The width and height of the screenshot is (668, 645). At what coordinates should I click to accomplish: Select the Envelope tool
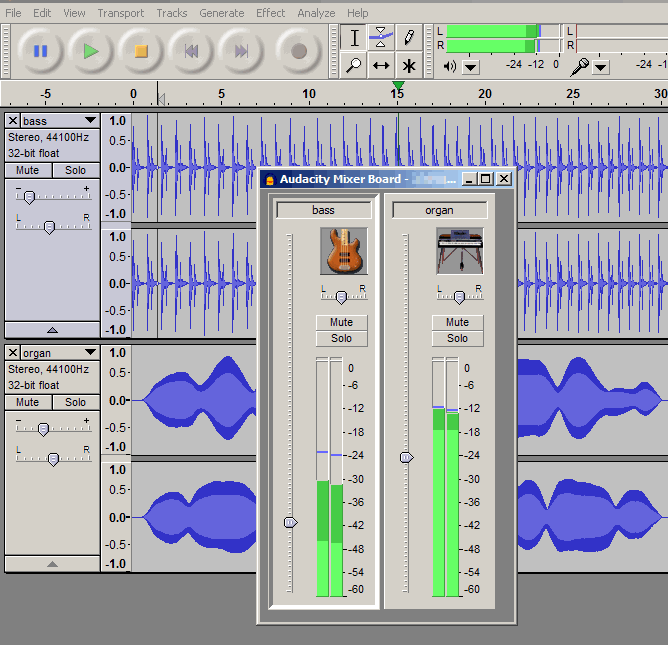coord(381,38)
